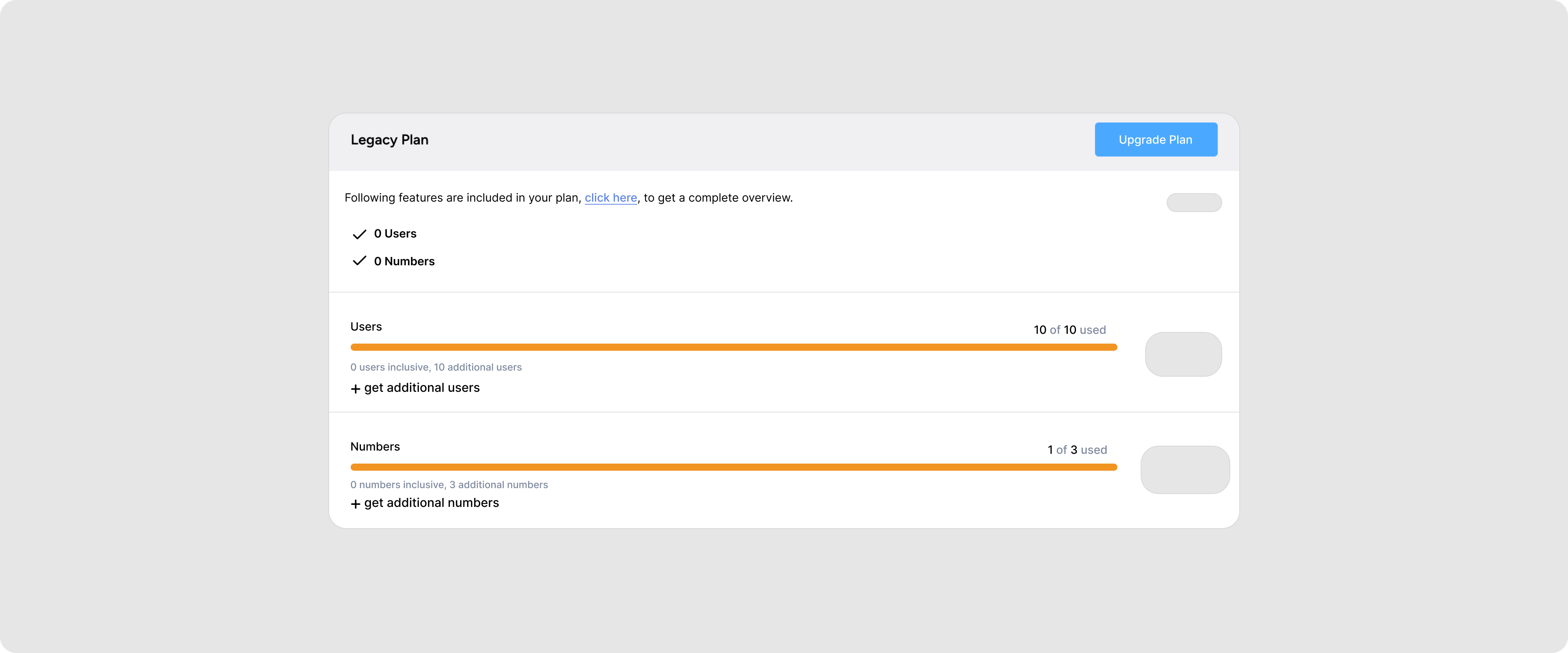The width and height of the screenshot is (1568, 653).
Task: Click the Legacy Plan heading
Action: click(390, 140)
